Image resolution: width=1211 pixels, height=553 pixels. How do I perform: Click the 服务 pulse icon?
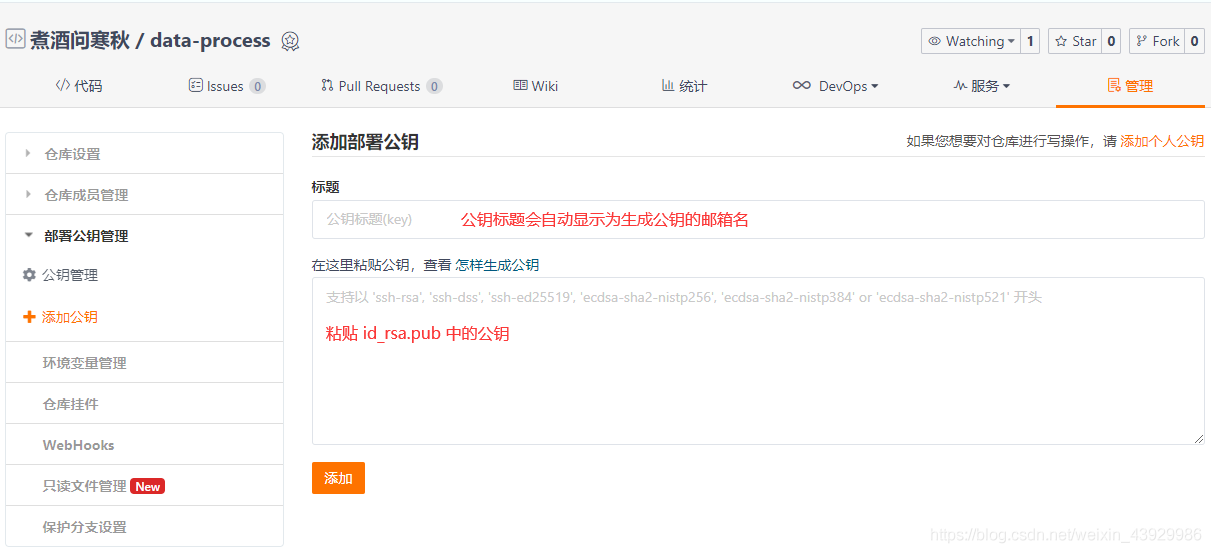pos(960,86)
